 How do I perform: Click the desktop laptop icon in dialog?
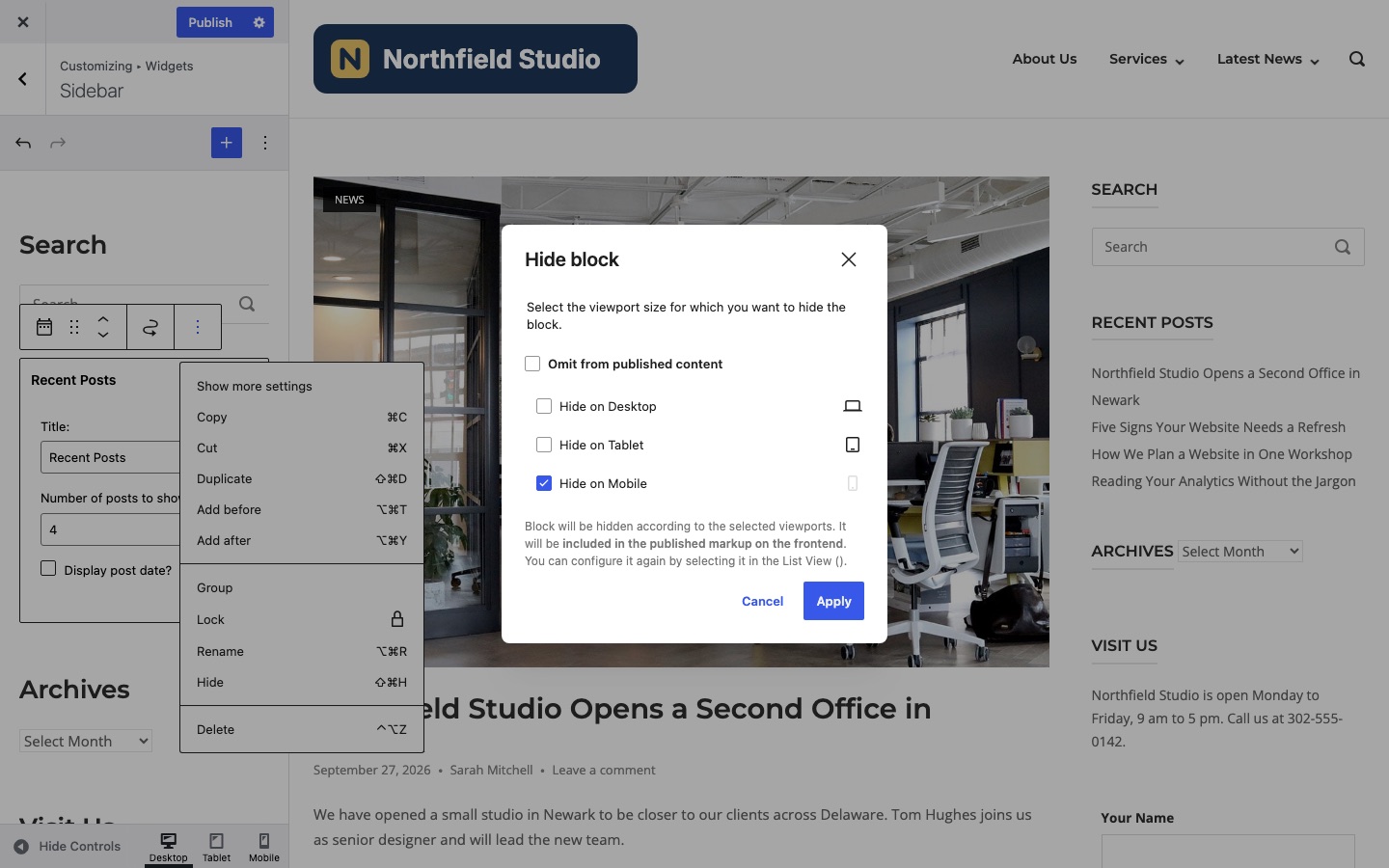pos(853,406)
